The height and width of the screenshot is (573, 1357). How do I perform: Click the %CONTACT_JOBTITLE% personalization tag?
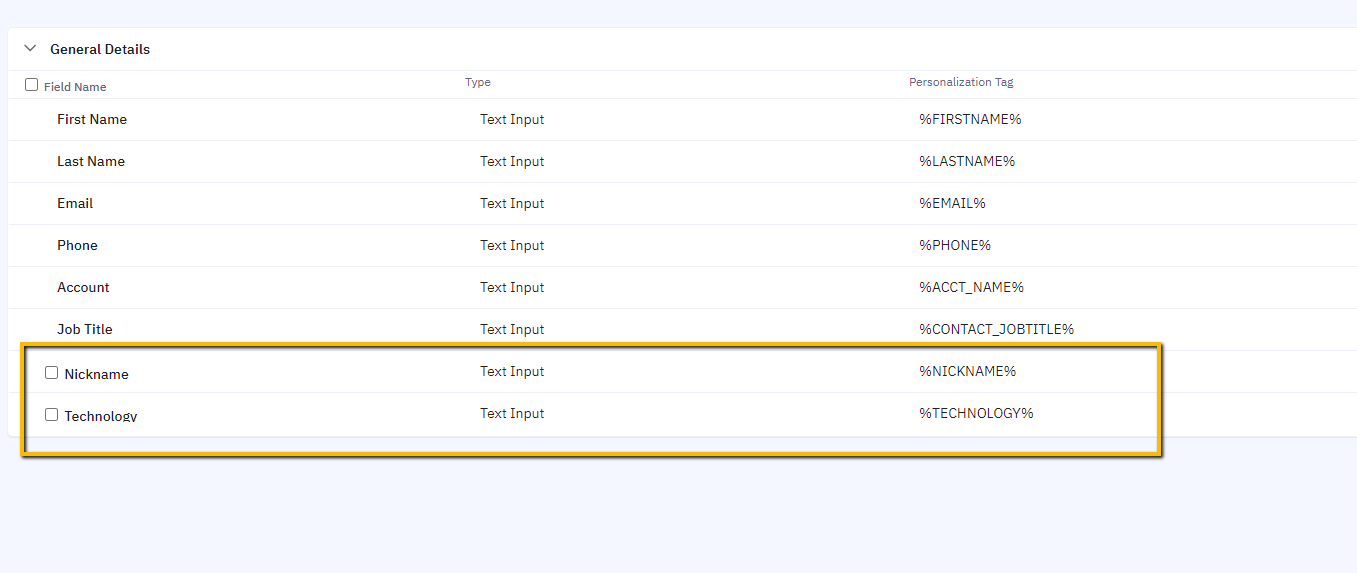click(996, 329)
